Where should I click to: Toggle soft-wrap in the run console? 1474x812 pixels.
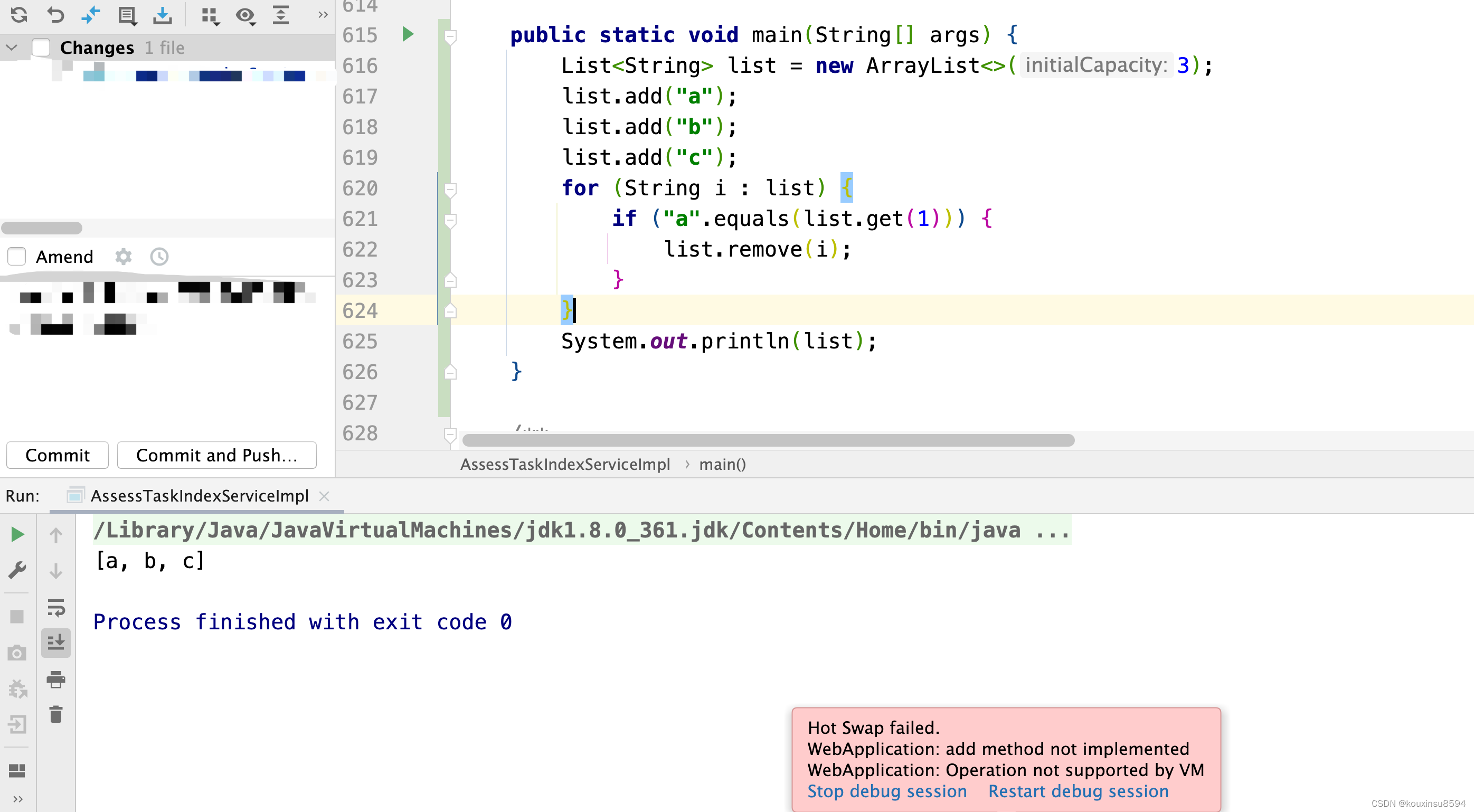(x=55, y=607)
